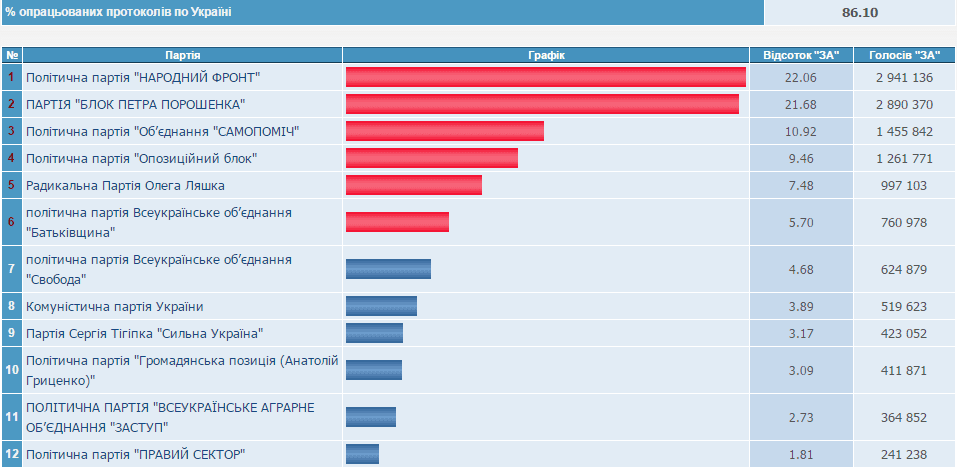The height and width of the screenshot is (467, 957).
Task: Select vote count 2 890 370
Action: pyautogui.click(x=905, y=104)
